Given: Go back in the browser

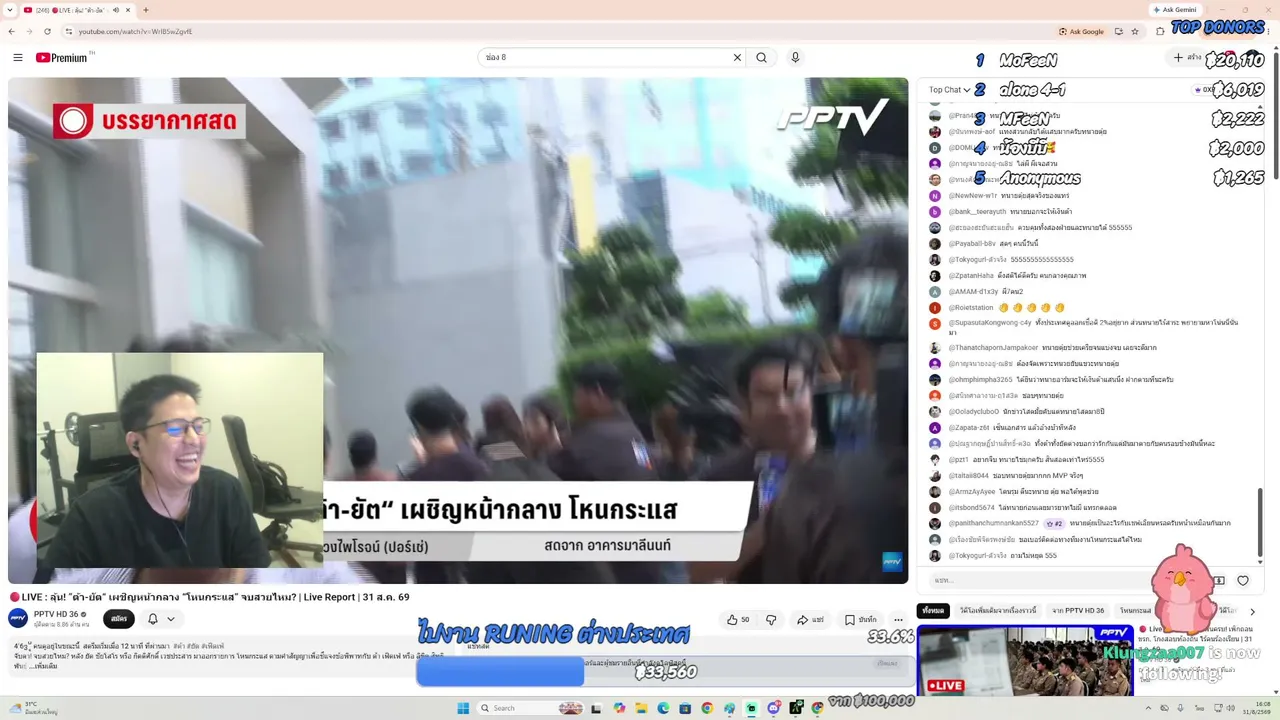Looking at the screenshot, I should pos(12,31).
